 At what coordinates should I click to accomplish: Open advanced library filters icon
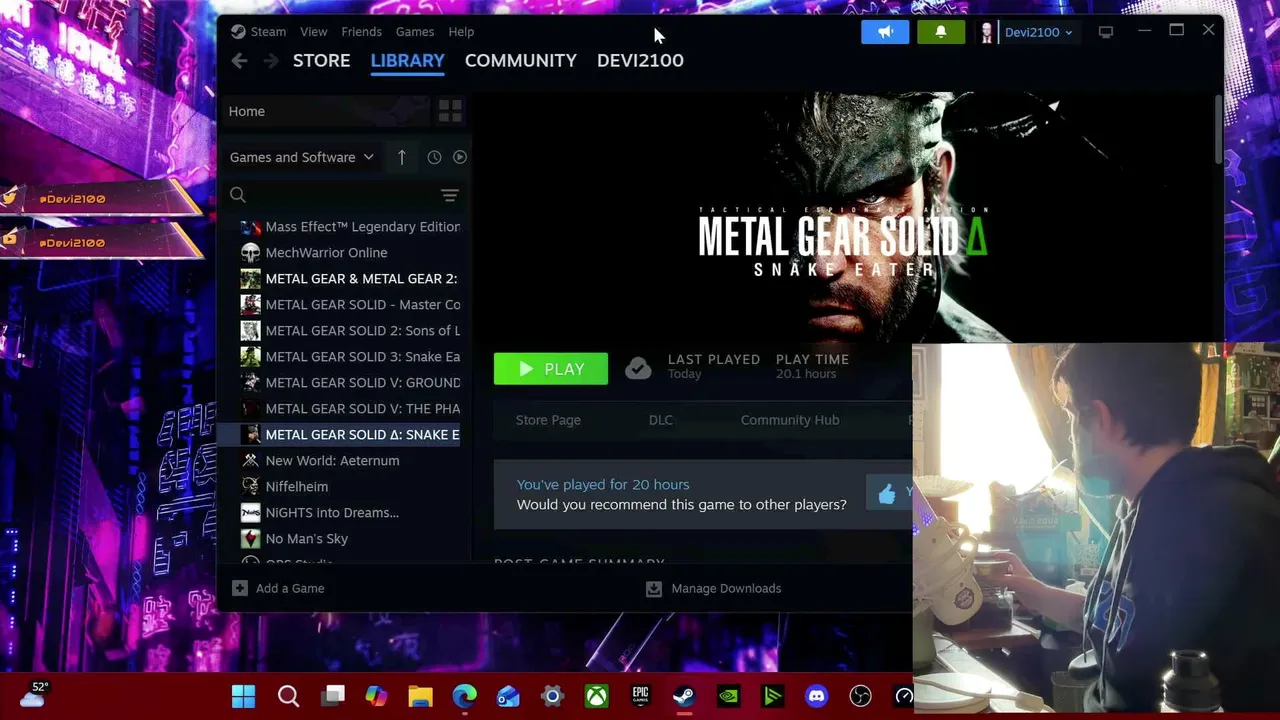[x=450, y=195]
